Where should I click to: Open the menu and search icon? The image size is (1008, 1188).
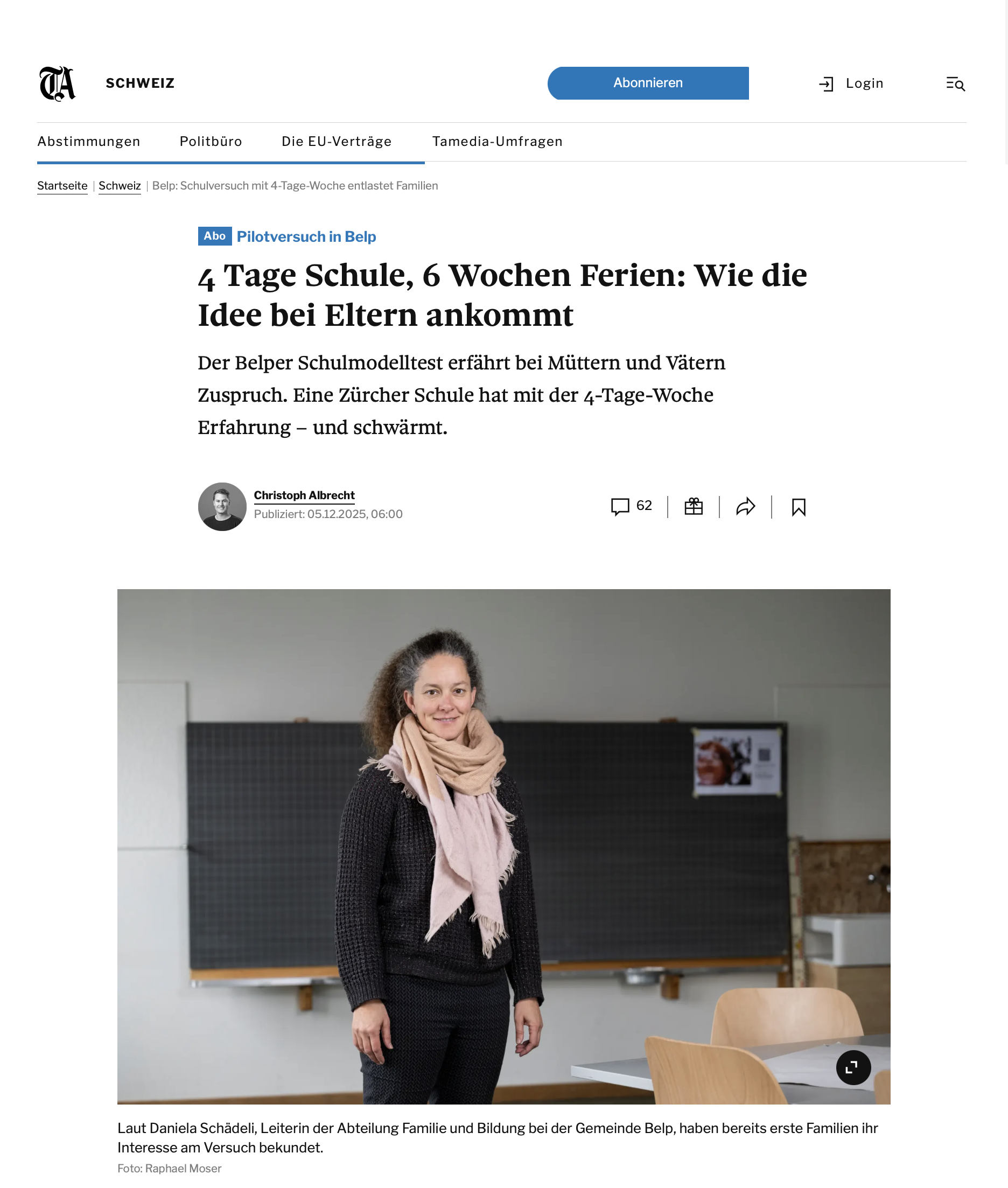coord(955,84)
